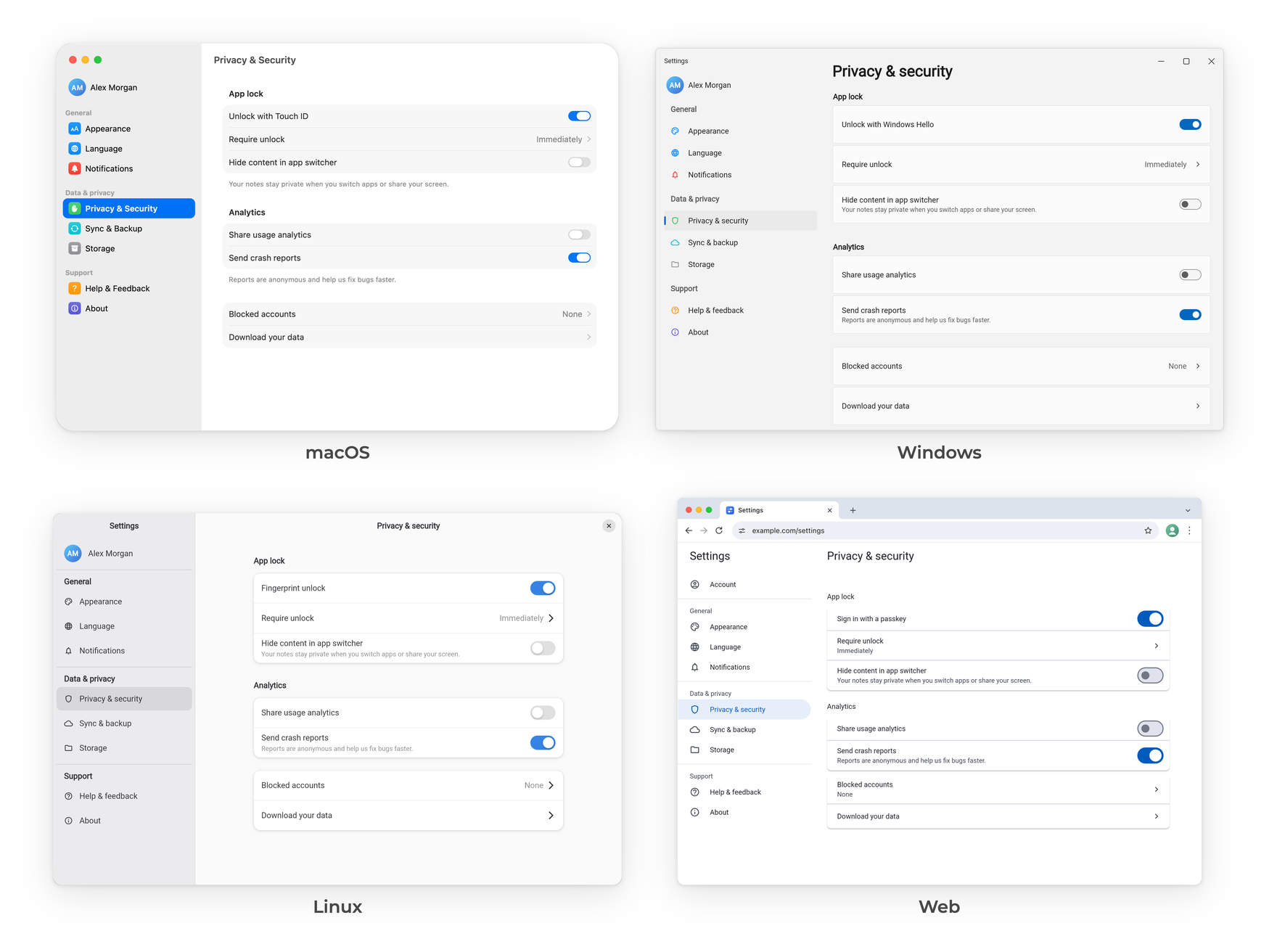Click Language globe icon in Linux sidebar
Image resolution: width=1277 pixels, height=952 pixels.
tap(69, 626)
